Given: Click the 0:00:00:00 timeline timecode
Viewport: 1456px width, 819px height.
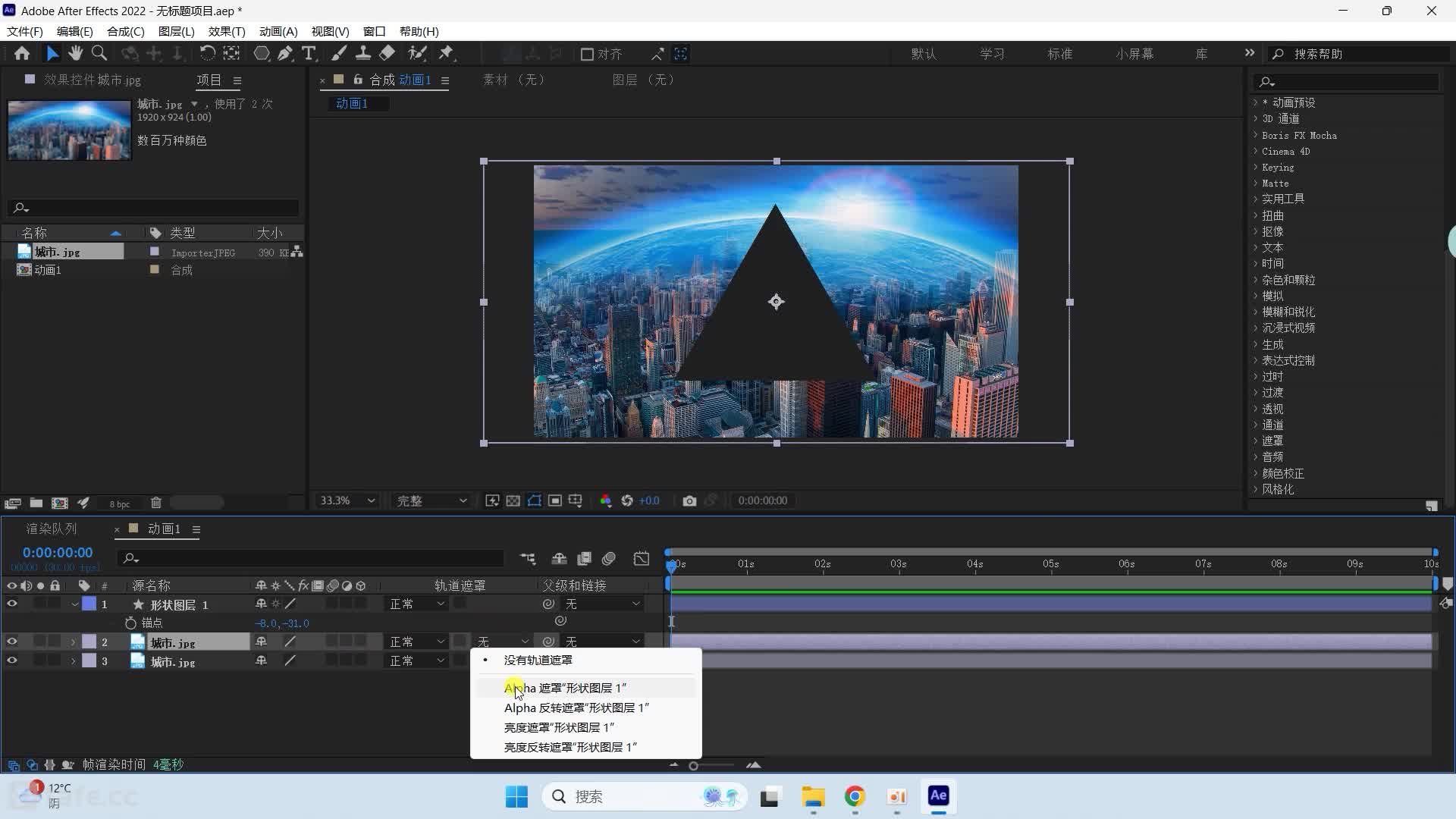Looking at the screenshot, I should 58,553.
